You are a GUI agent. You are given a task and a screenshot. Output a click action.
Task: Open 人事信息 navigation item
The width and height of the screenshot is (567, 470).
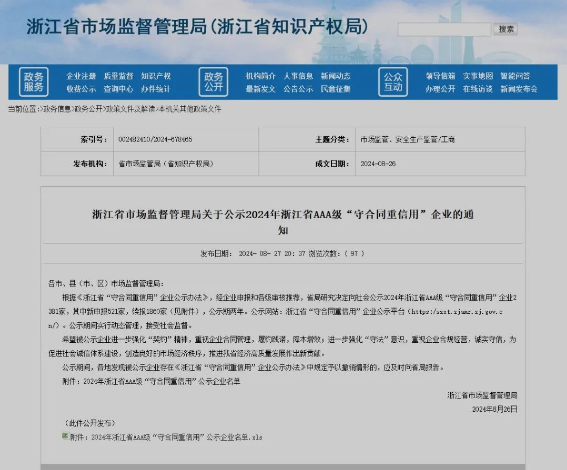click(x=298, y=76)
